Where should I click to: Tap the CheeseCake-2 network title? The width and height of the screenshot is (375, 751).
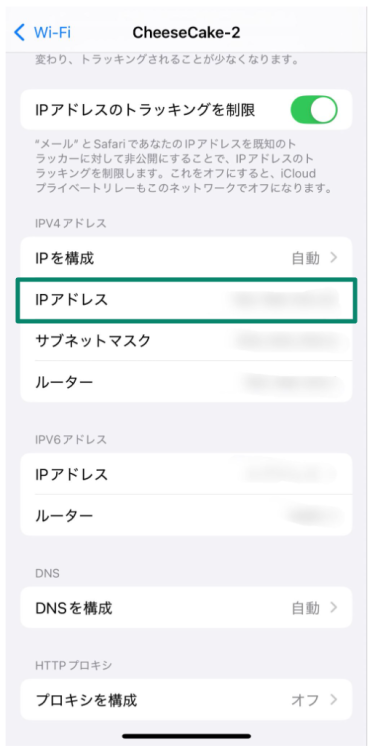tap(186, 33)
